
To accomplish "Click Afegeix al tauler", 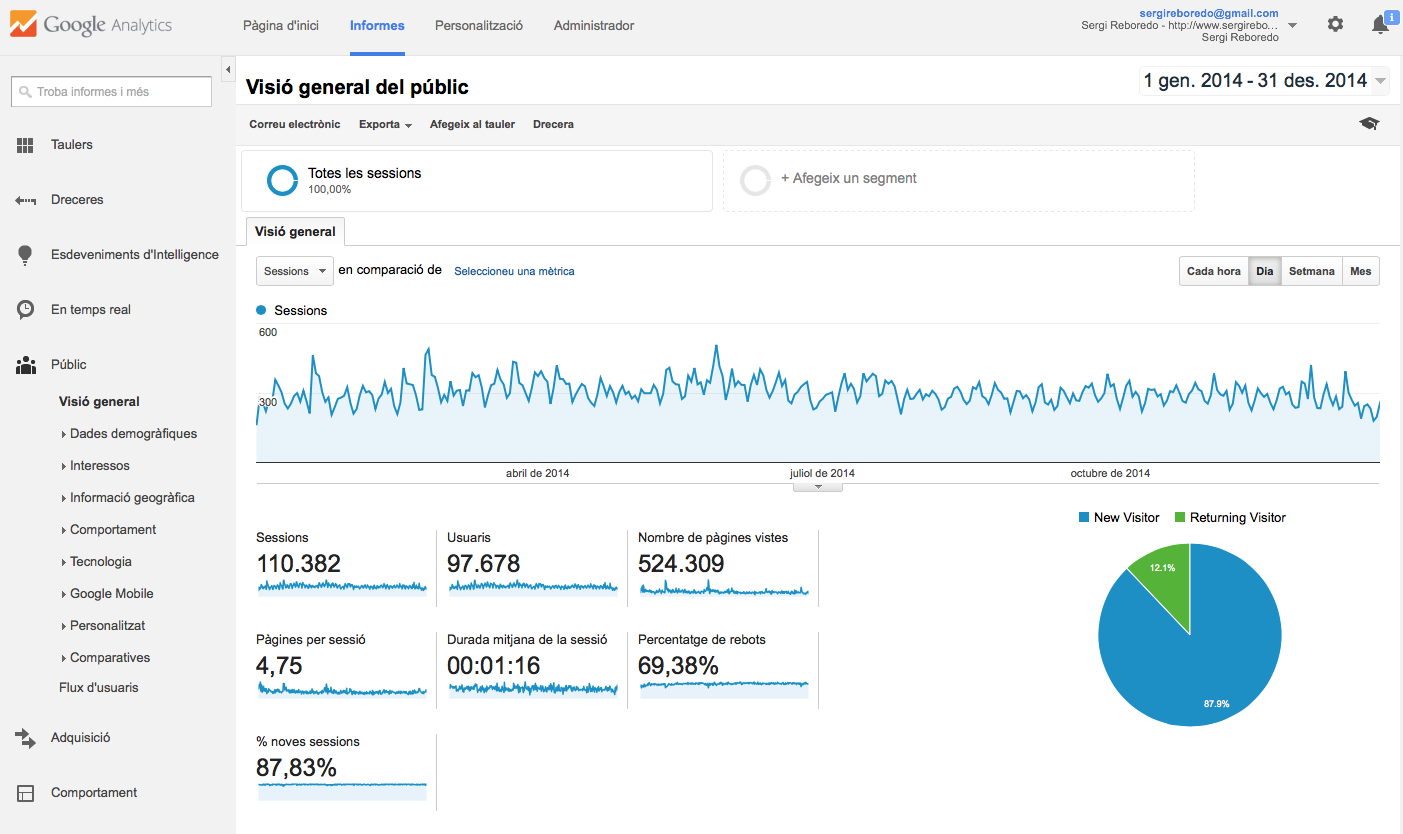I will tap(472, 125).
